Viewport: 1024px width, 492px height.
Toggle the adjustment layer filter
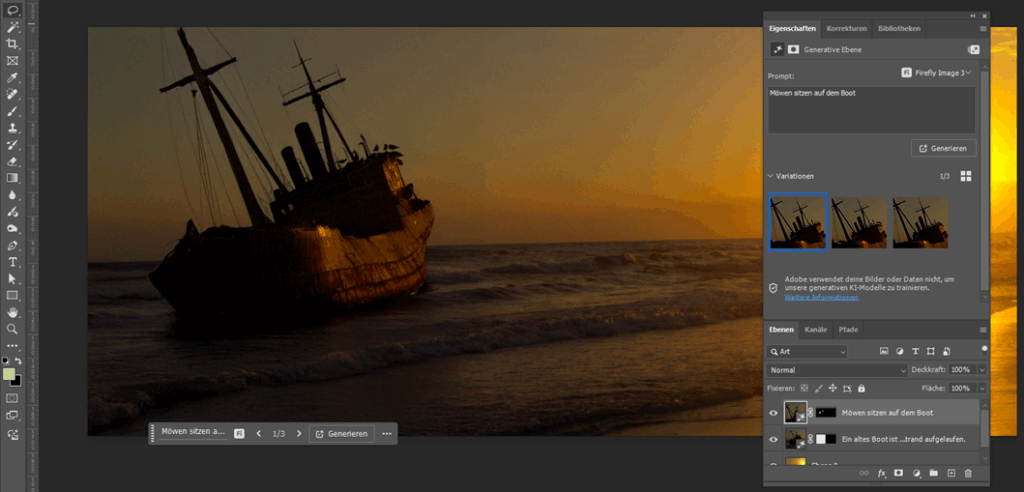[x=900, y=352]
